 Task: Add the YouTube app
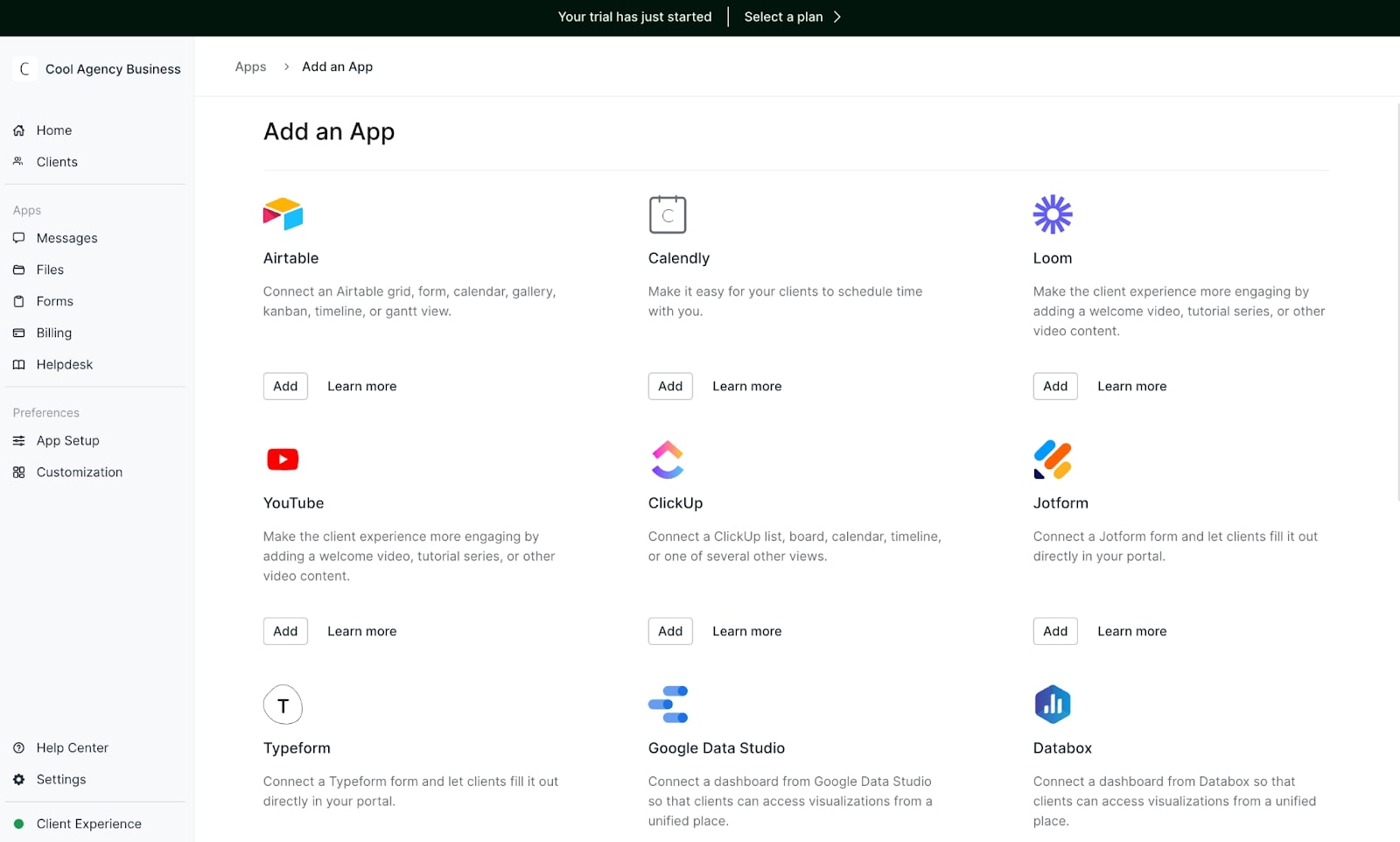(x=285, y=631)
